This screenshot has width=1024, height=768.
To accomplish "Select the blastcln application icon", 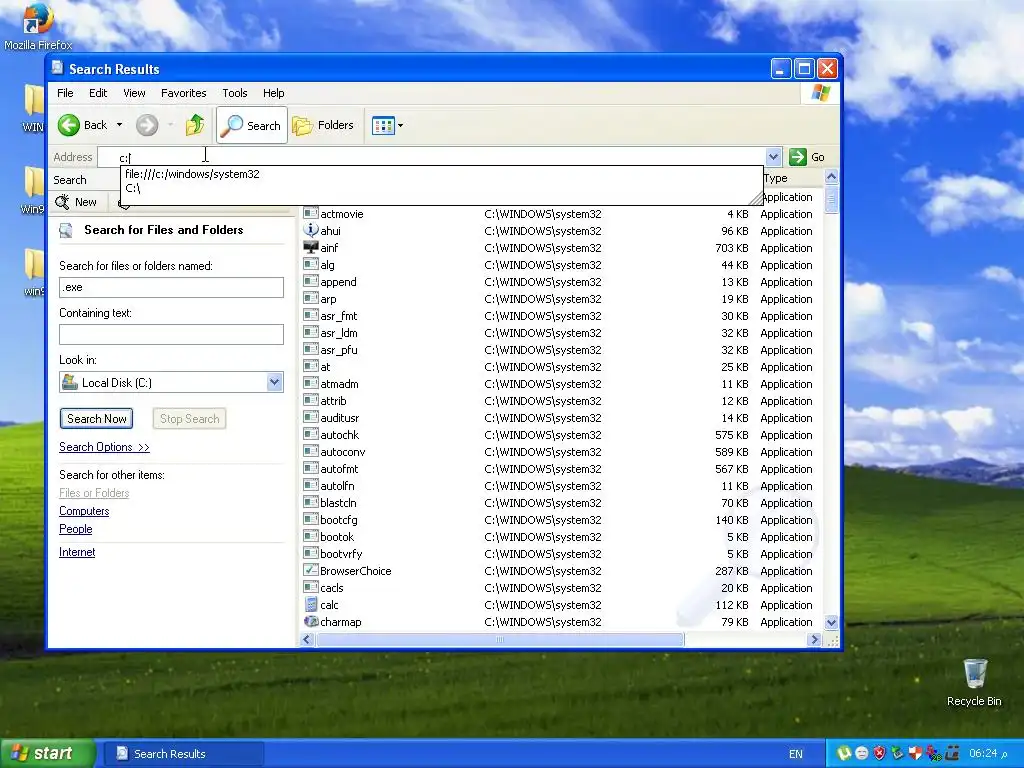I will pos(311,502).
